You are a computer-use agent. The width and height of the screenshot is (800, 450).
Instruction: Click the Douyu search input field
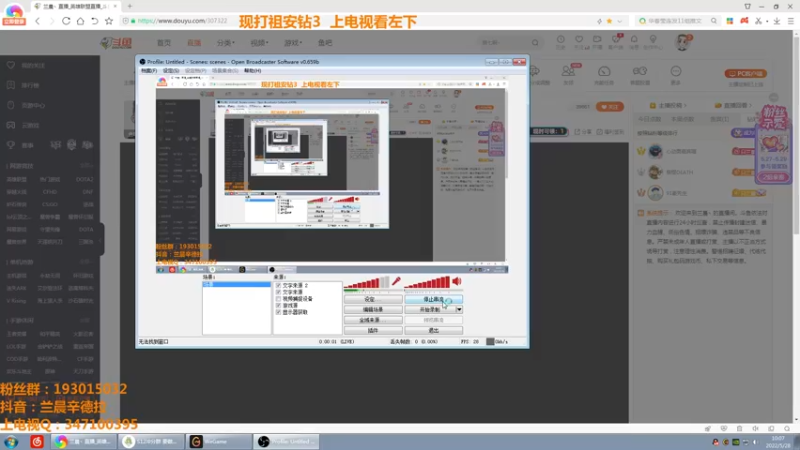click(x=503, y=43)
